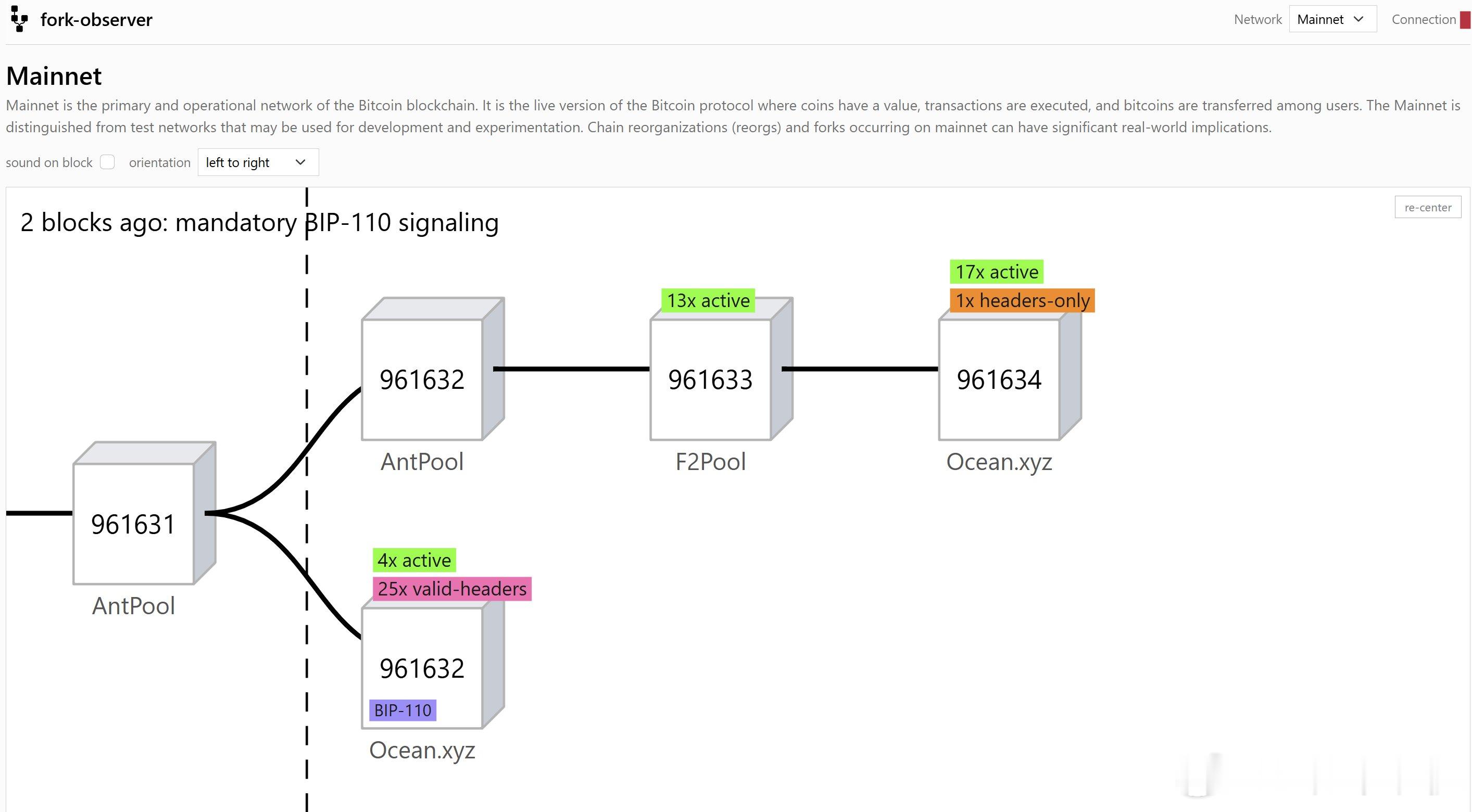Open the F2Pool block 961633 cube

tap(721, 369)
